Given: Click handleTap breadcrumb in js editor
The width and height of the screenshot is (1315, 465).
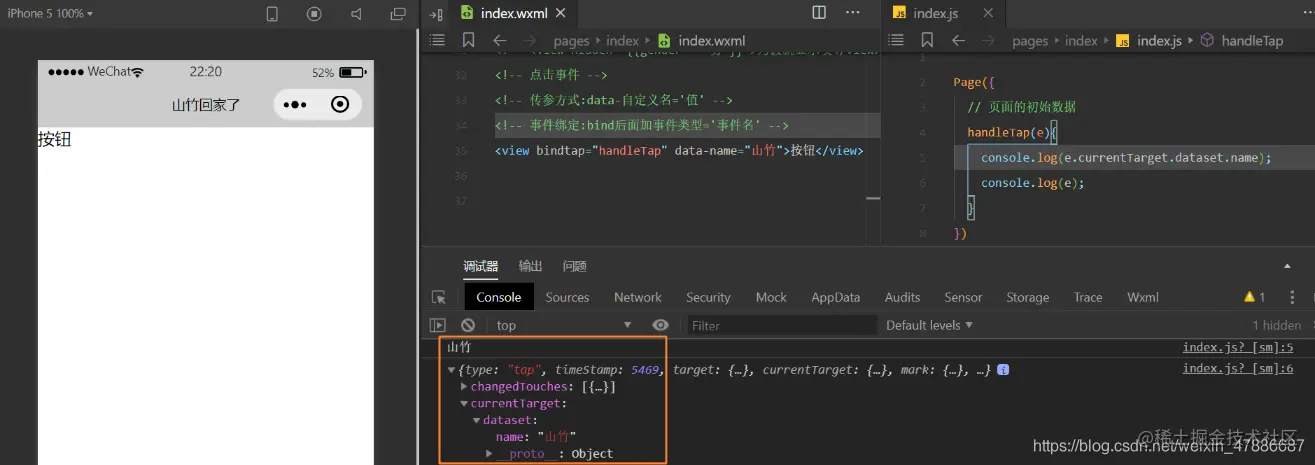Looking at the screenshot, I should pyautogui.click(x=1252, y=41).
